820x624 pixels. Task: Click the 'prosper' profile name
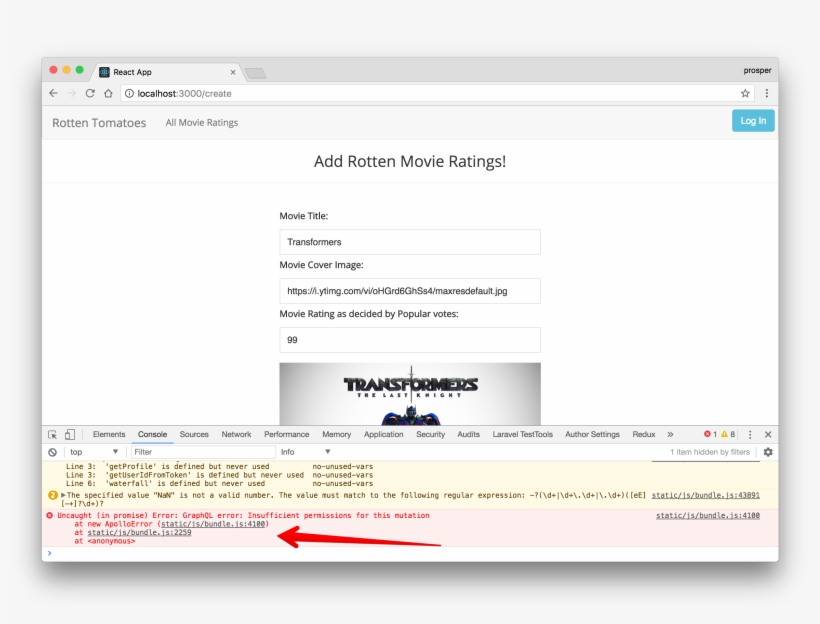click(757, 70)
